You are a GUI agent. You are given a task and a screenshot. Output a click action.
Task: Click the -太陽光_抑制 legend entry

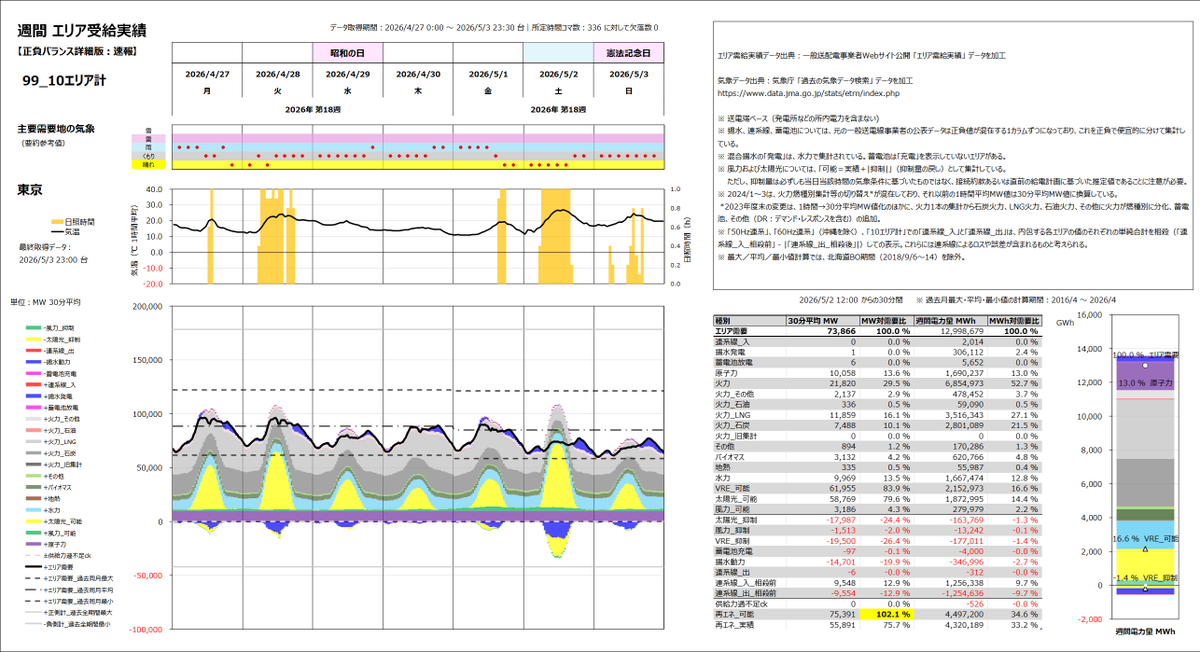click(55, 340)
